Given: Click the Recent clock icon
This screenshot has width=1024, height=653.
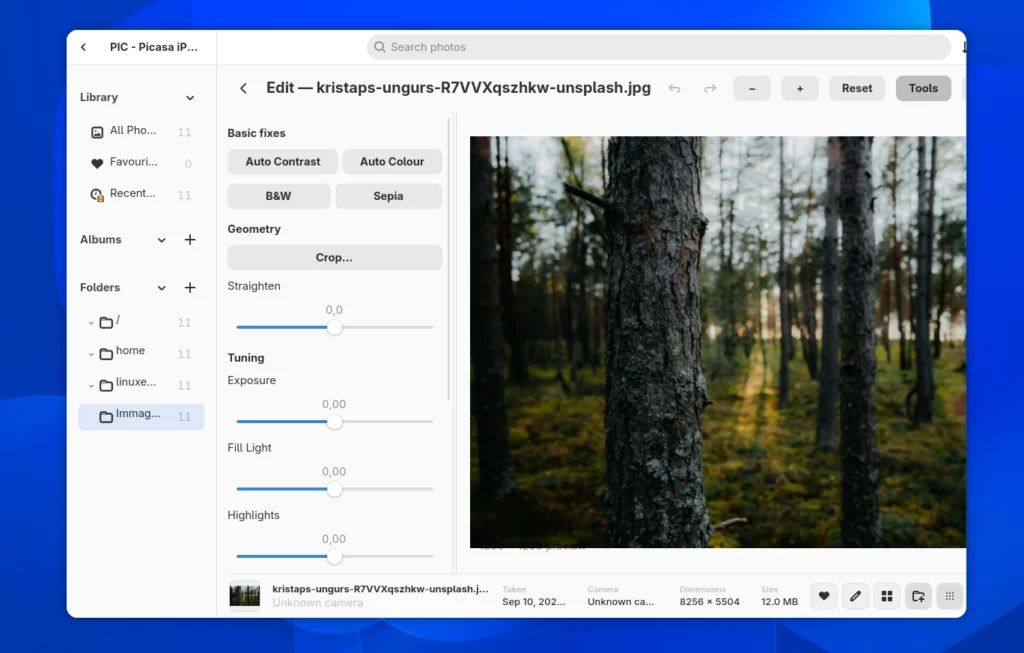Looking at the screenshot, I should point(97,195).
